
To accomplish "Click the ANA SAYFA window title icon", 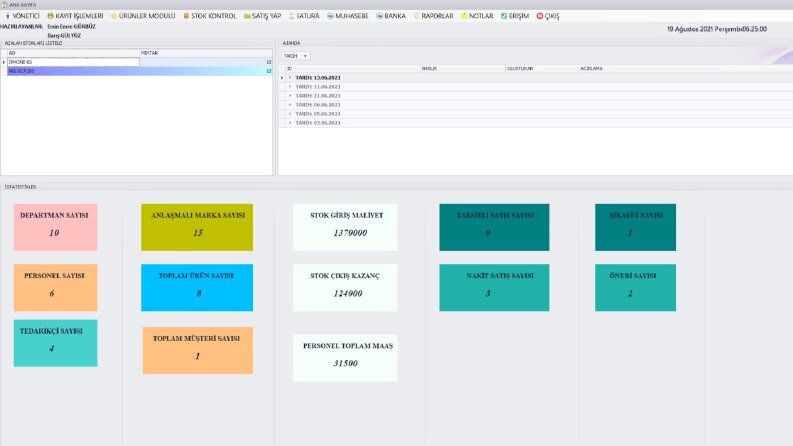I will [5, 5].
